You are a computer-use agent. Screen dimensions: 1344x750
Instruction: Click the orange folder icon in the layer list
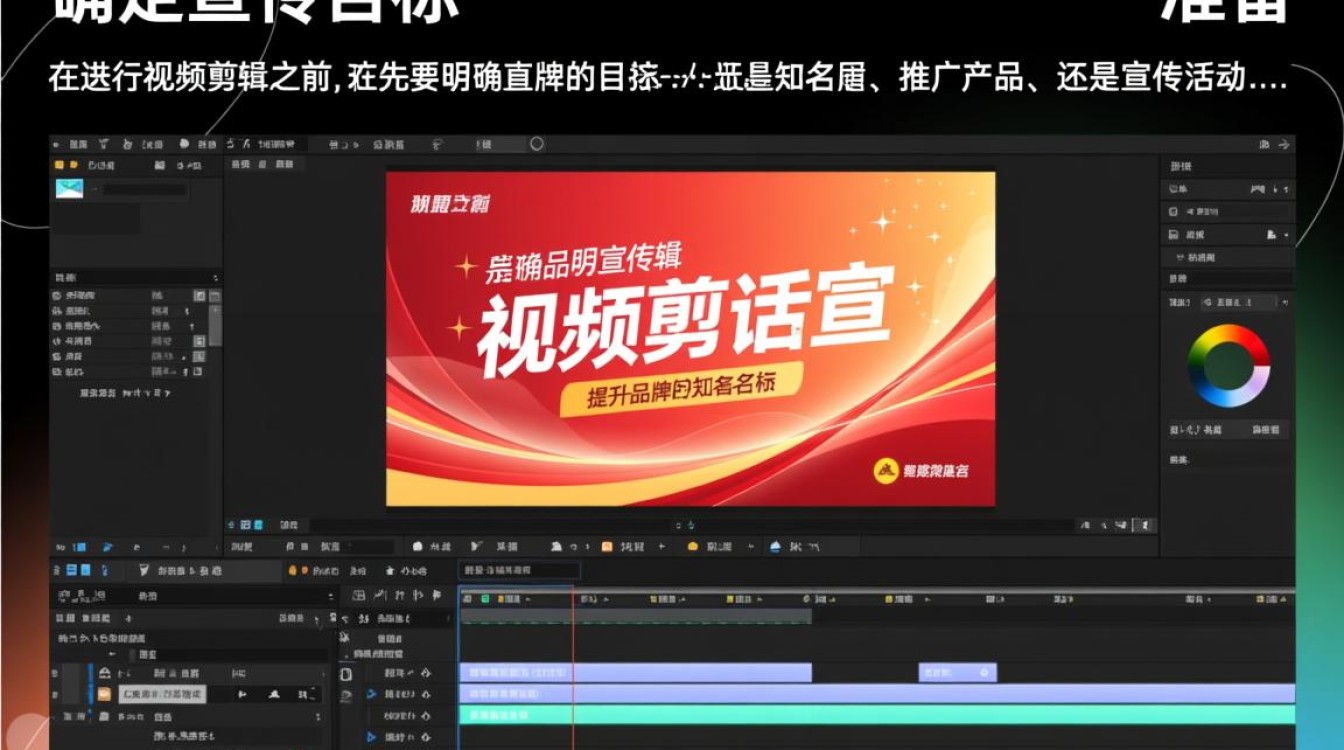coord(103,694)
